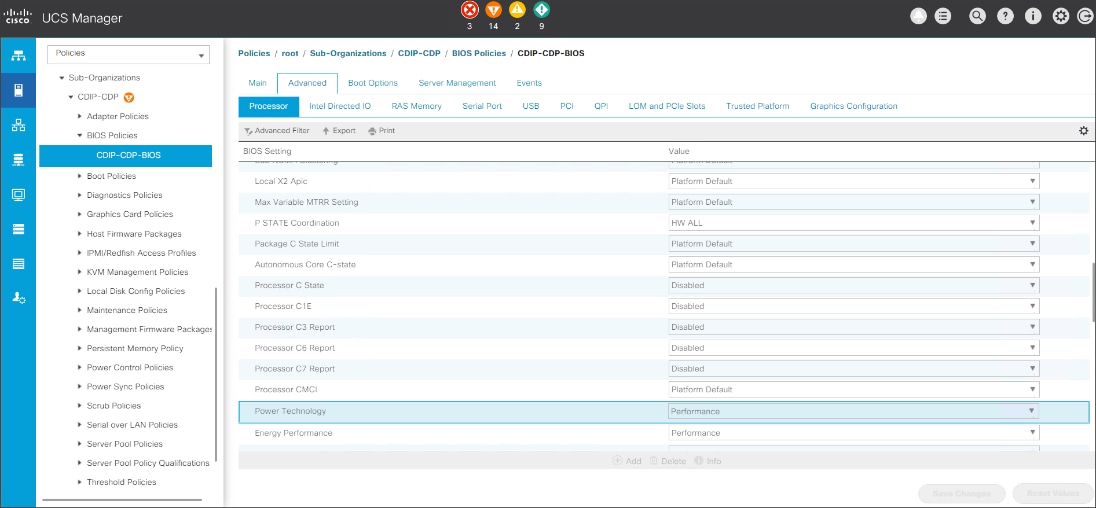Open LOM and PCIe Slots subtab

point(667,106)
